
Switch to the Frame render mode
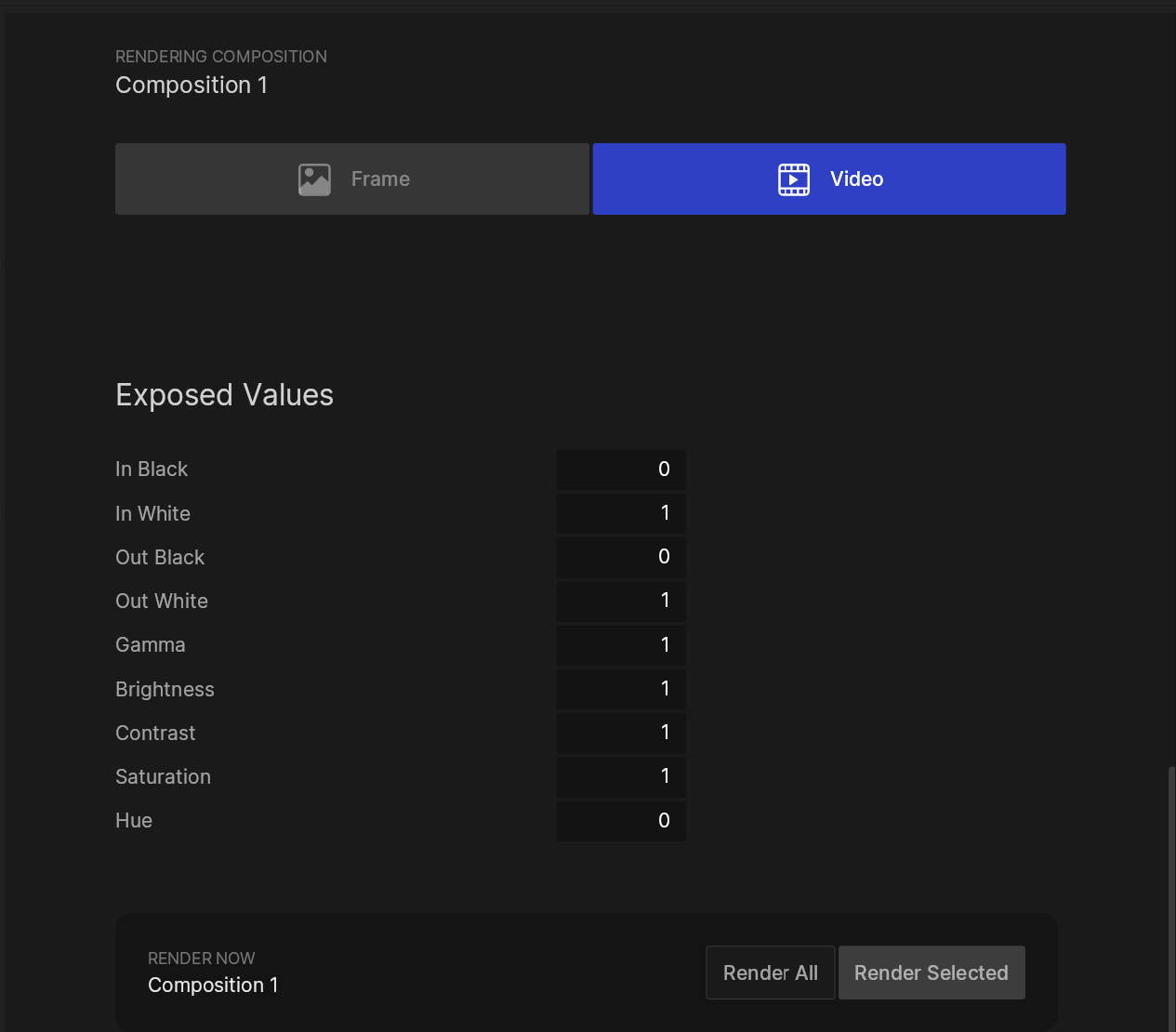[x=352, y=179]
